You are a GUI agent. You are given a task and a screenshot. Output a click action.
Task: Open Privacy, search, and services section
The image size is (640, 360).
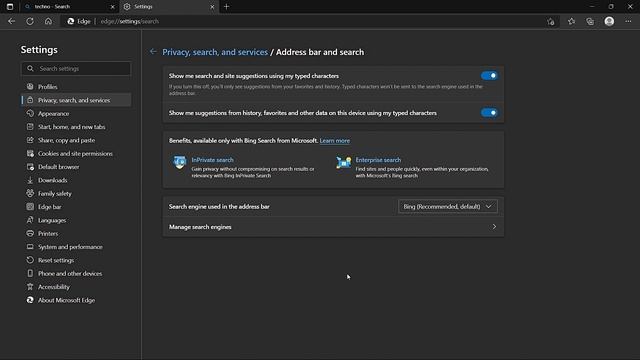[76, 100]
